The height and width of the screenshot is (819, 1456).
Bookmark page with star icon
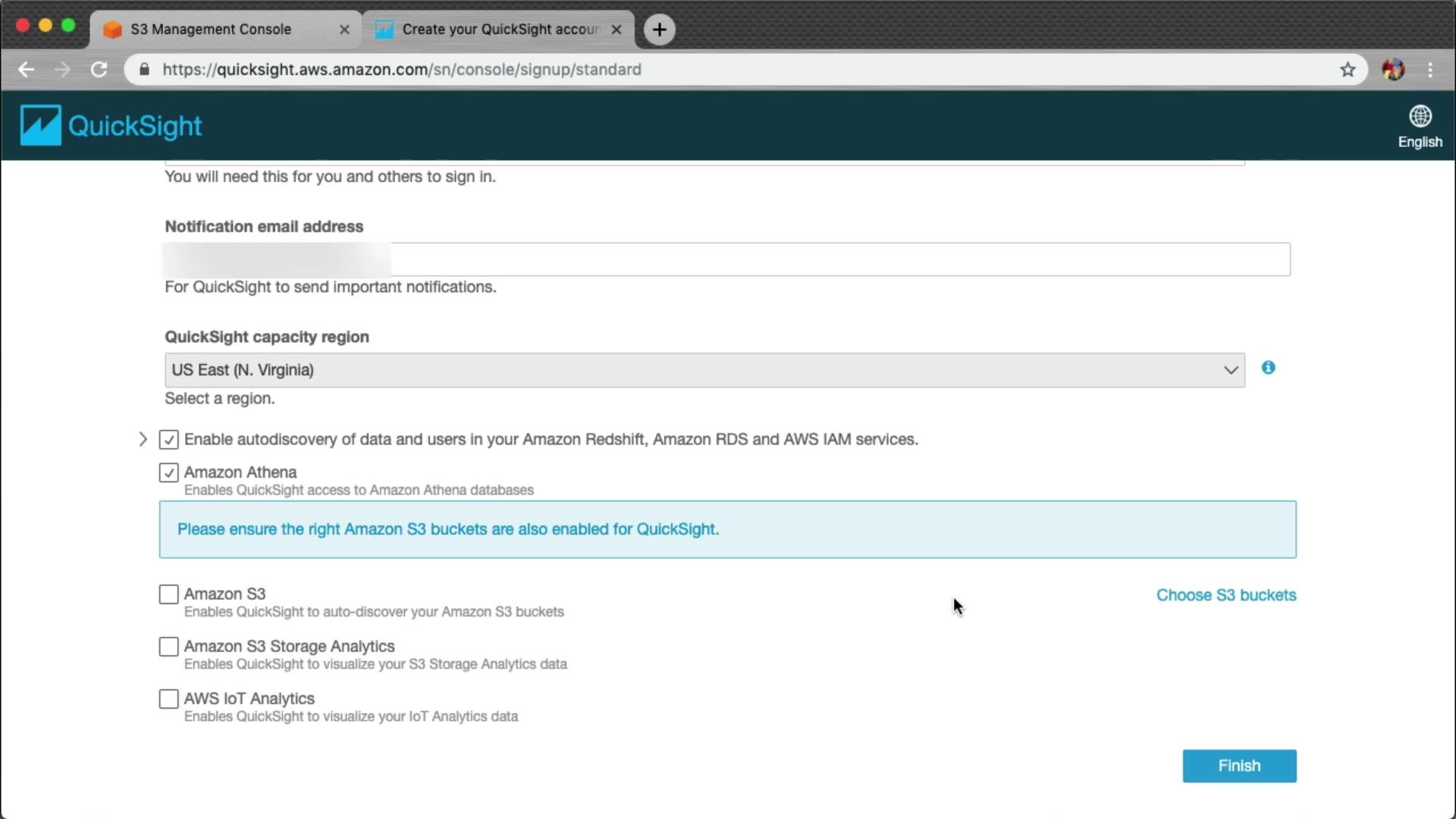(x=1347, y=70)
